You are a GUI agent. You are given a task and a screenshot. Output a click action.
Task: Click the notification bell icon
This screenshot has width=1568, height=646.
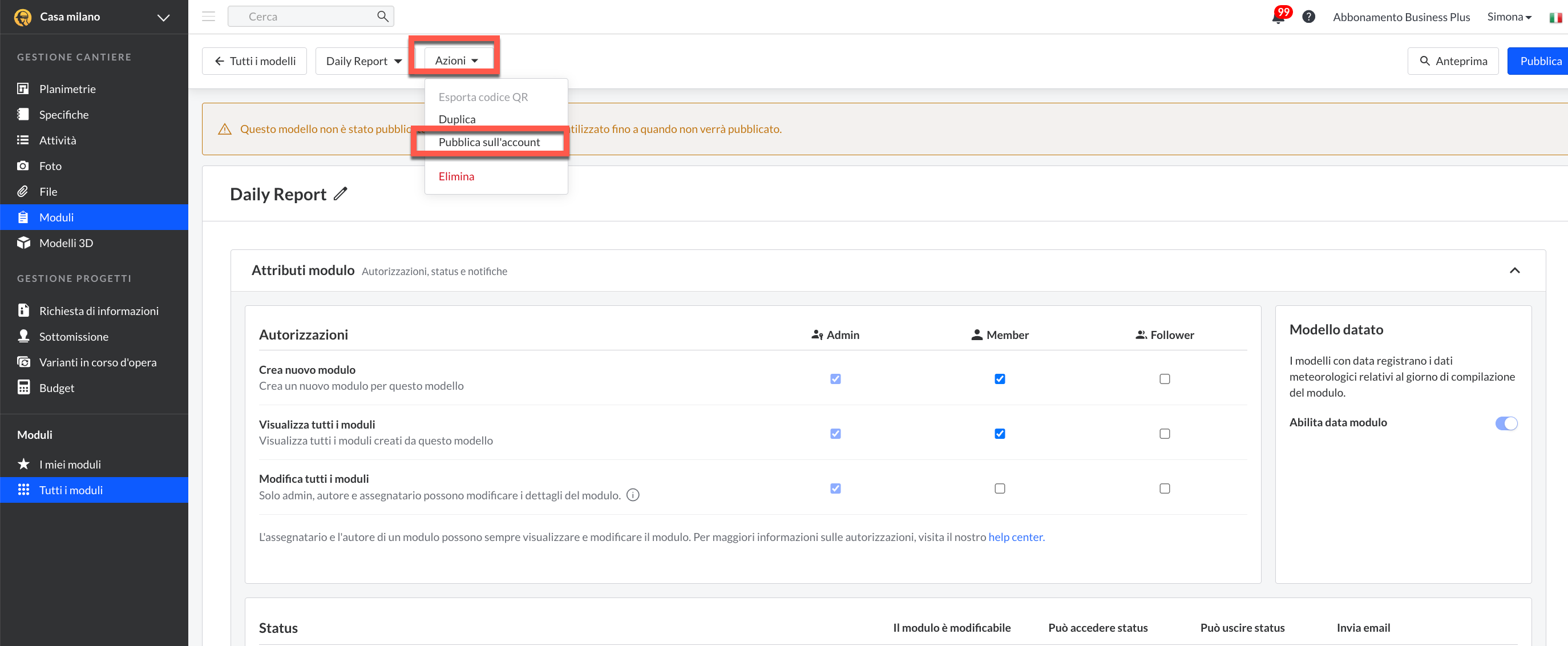[x=1278, y=17]
